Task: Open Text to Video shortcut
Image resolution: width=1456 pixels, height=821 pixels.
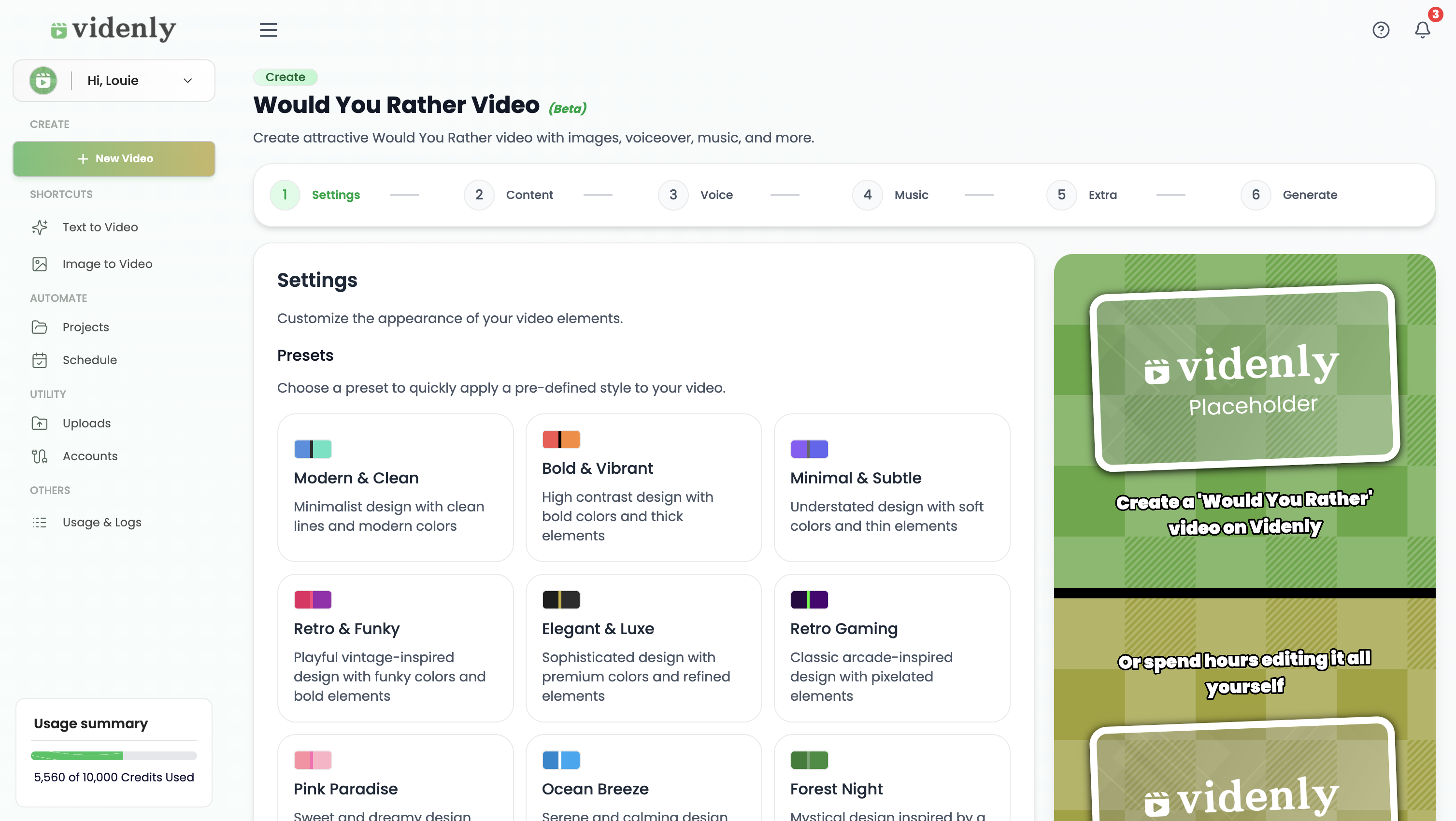Action: click(x=100, y=227)
